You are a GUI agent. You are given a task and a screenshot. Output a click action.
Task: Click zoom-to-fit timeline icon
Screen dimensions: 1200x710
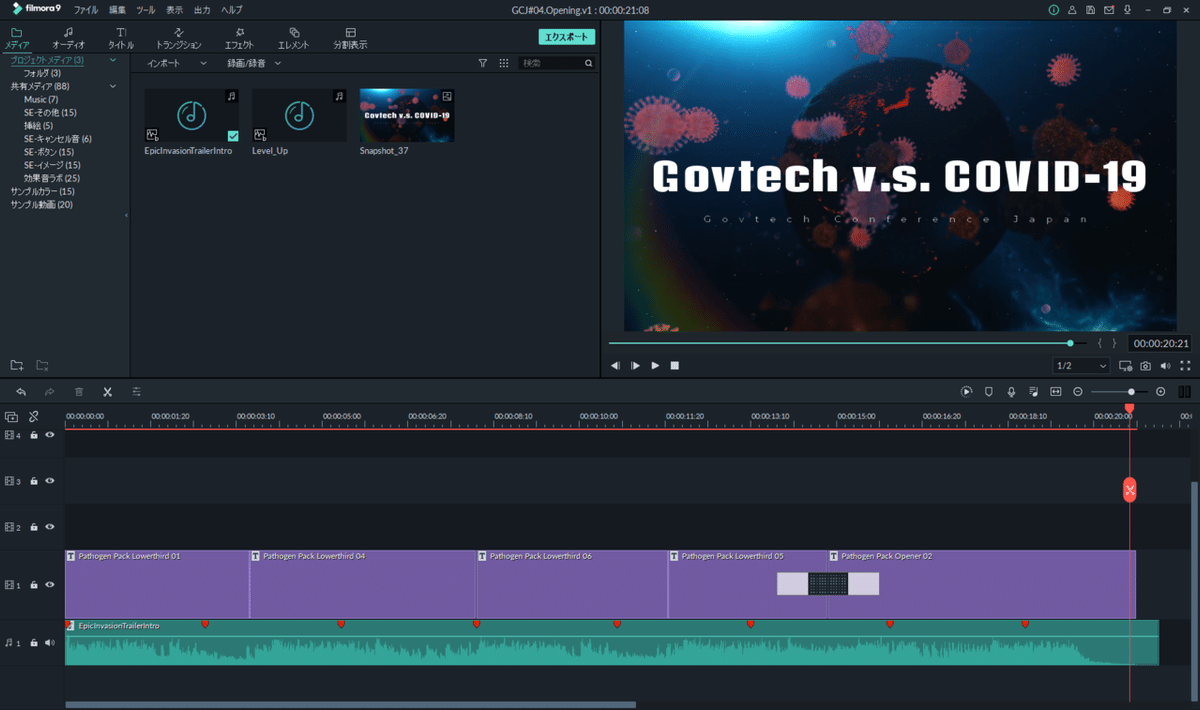pyautogui.click(x=1056, y=392)
